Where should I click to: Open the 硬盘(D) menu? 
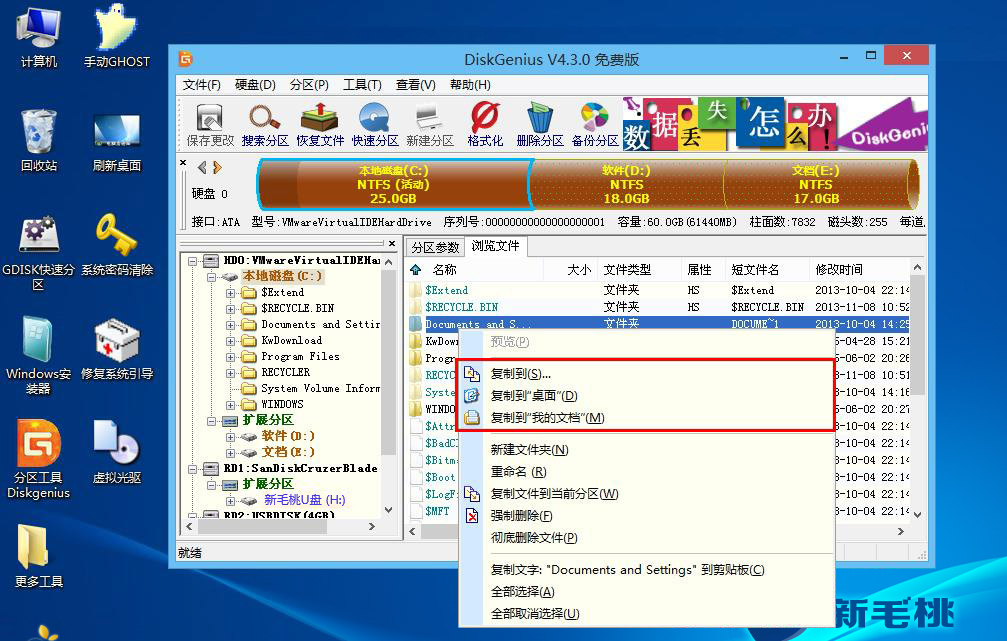pyautogui.click(x=255, y=85)
